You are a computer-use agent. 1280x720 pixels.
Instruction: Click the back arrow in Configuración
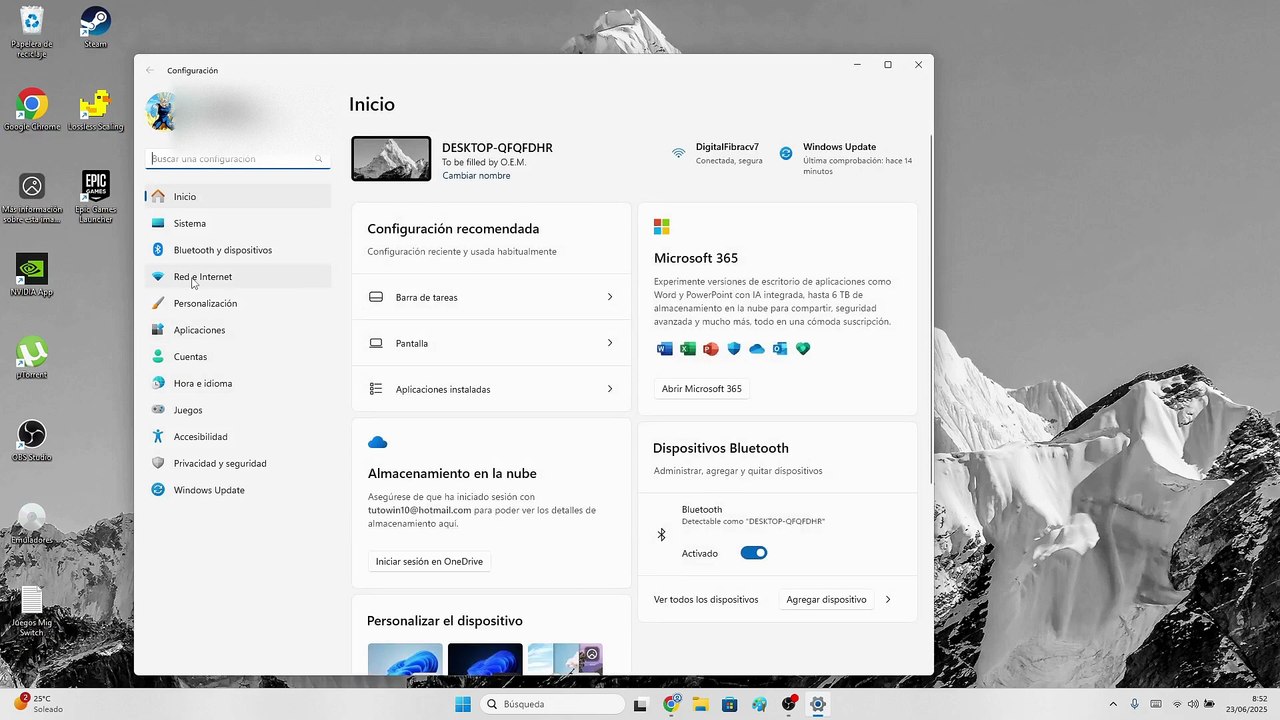(150, 70)
